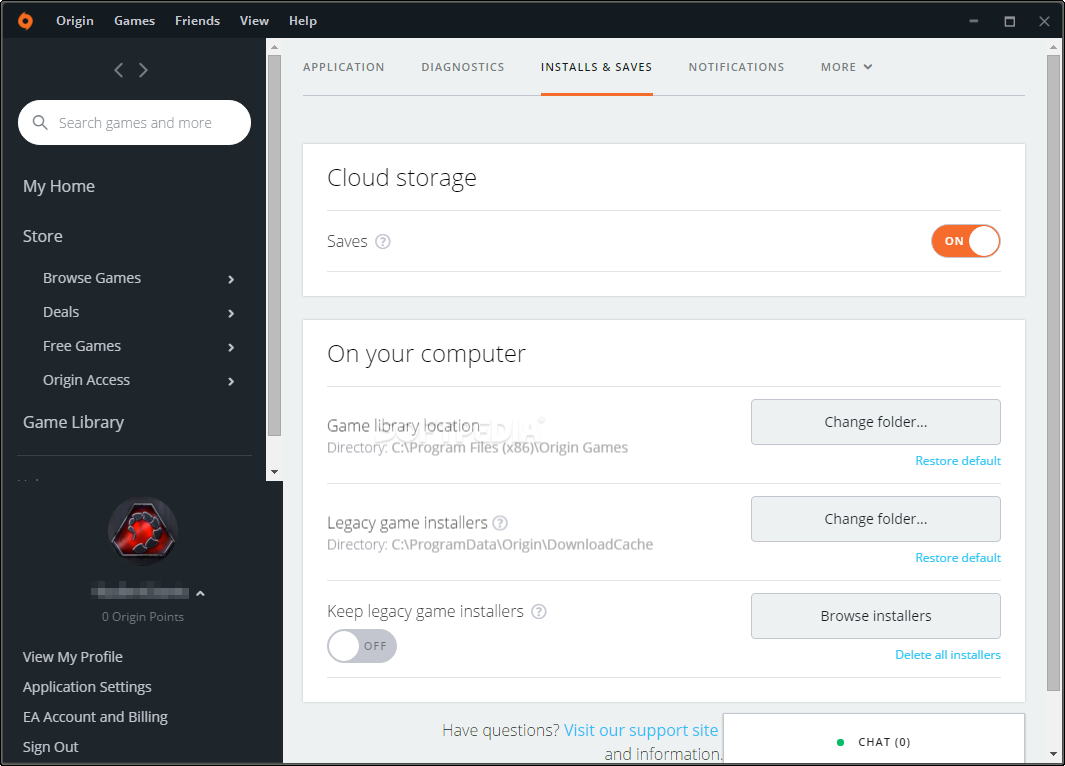Expand the Browse Games submenu
The width and height of the screenshot is (1065, 766).
231,279
